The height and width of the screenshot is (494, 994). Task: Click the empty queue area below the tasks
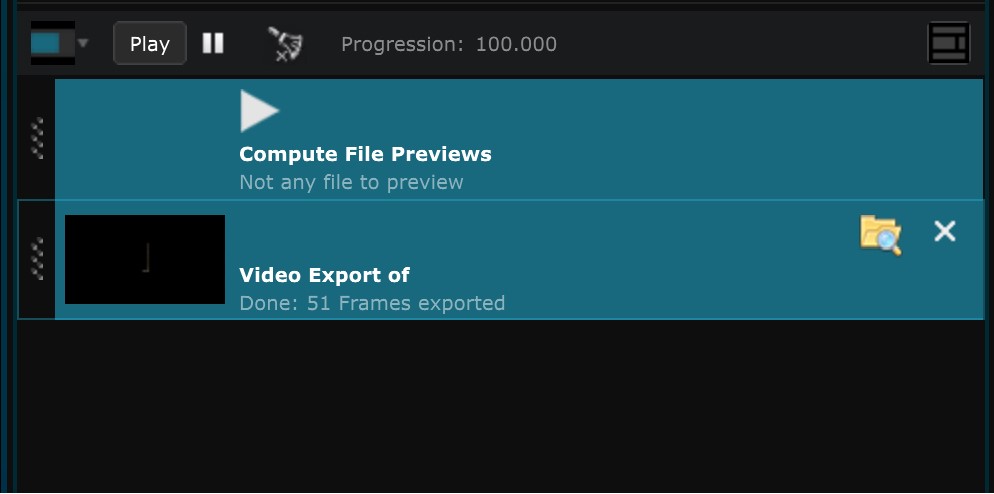pyautogui.click(x=501, y=406)
